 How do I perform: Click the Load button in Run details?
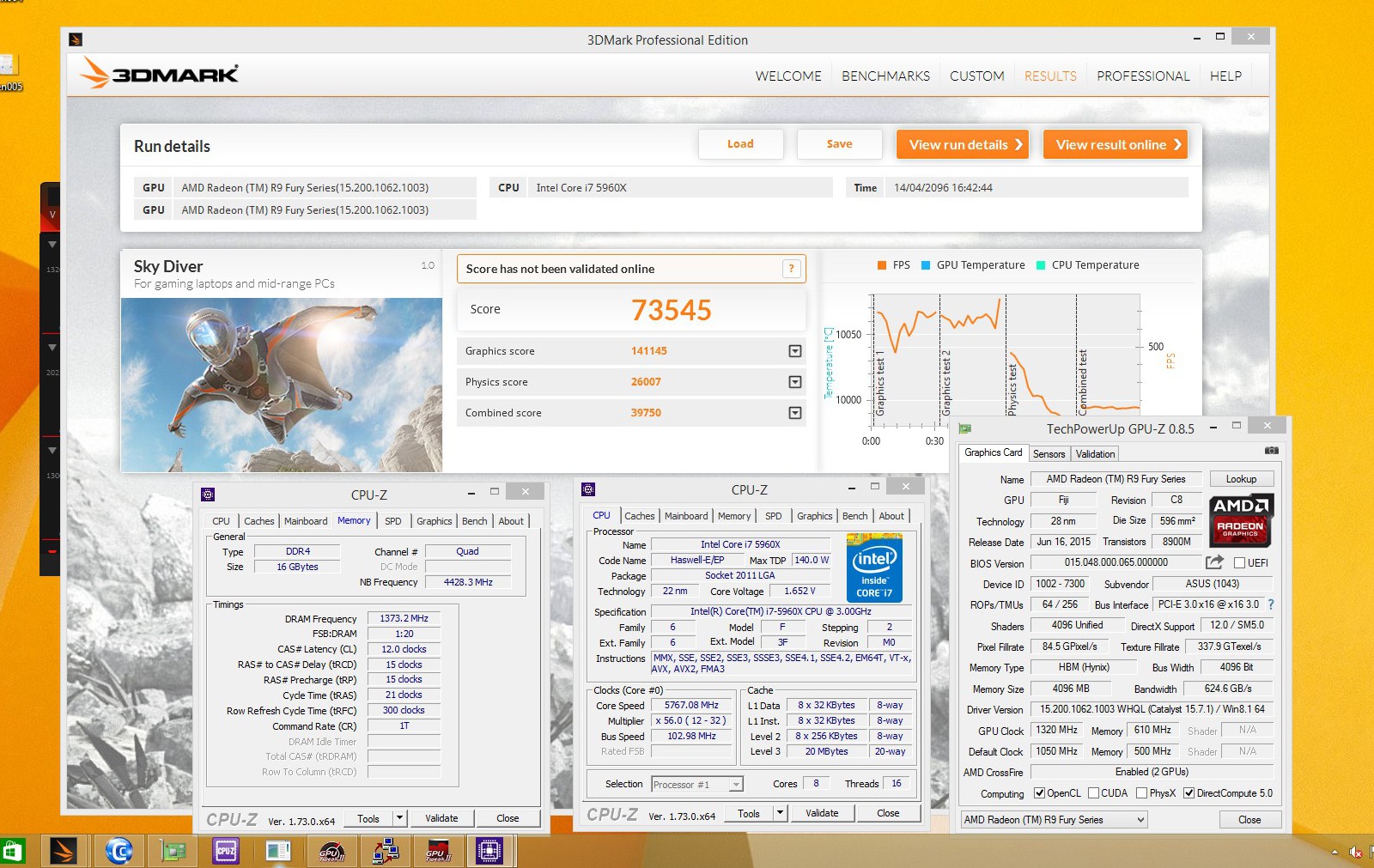tap(740, 144)
